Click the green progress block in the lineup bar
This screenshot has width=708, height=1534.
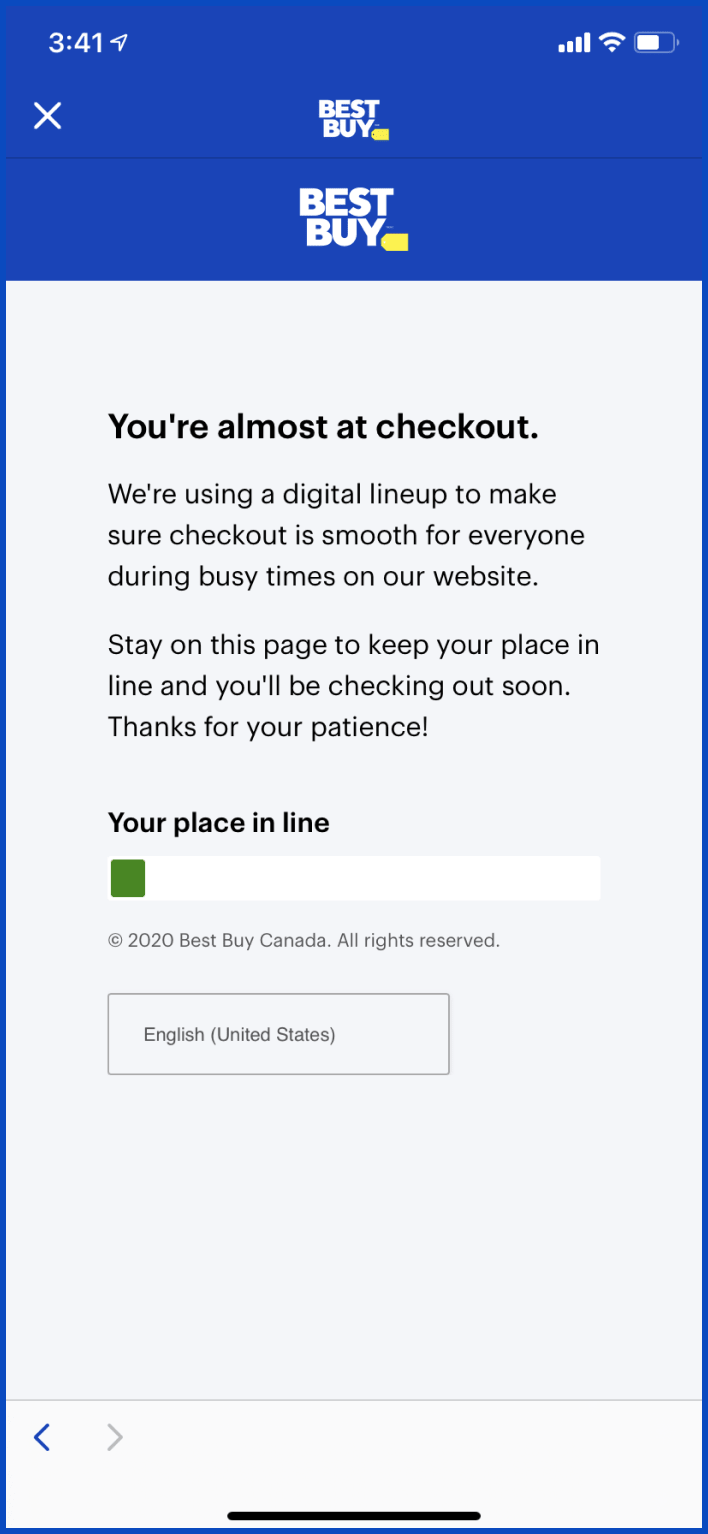pos(128,878)
